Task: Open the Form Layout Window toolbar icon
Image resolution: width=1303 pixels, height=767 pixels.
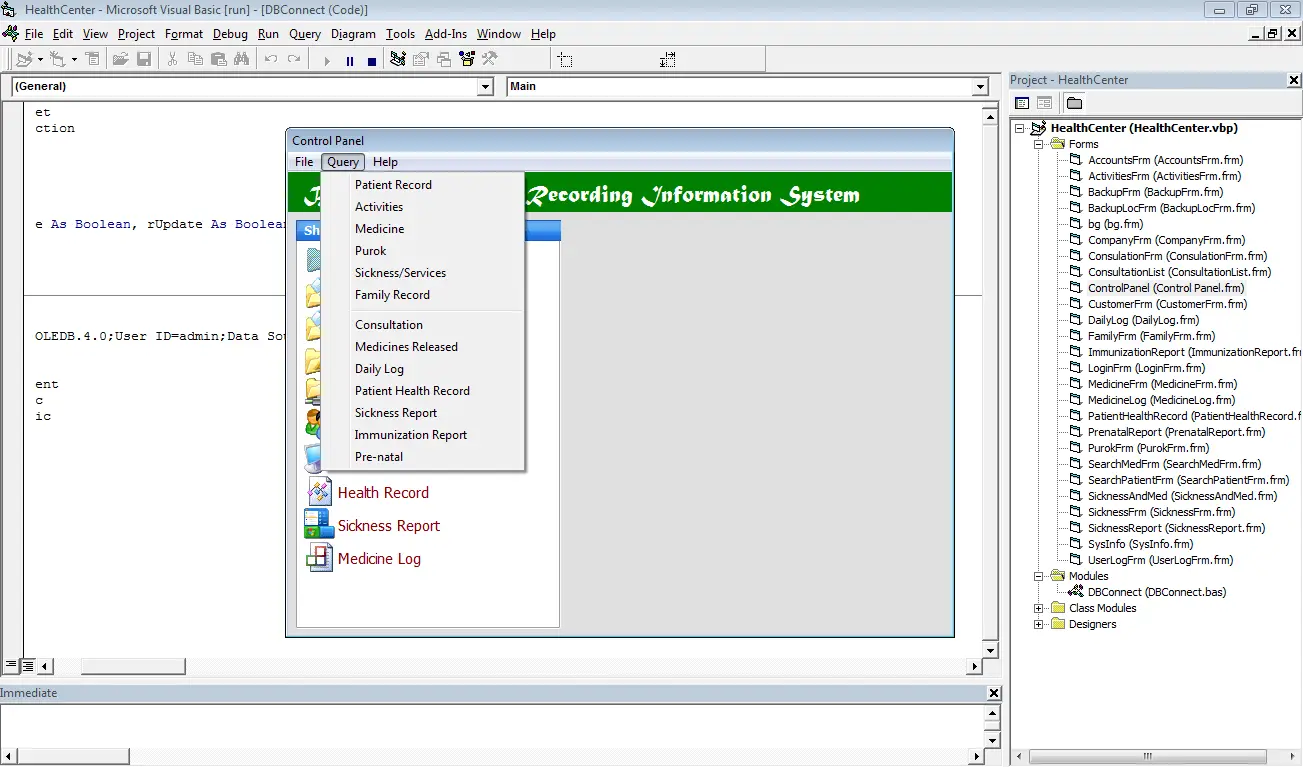Action: pos(443,60)
